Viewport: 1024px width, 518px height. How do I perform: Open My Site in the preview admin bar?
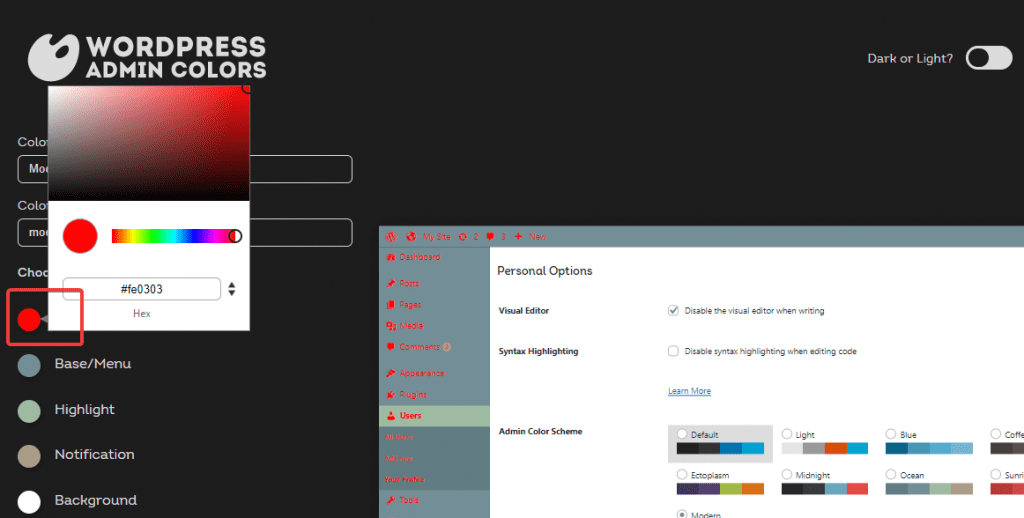pos(436,236)
